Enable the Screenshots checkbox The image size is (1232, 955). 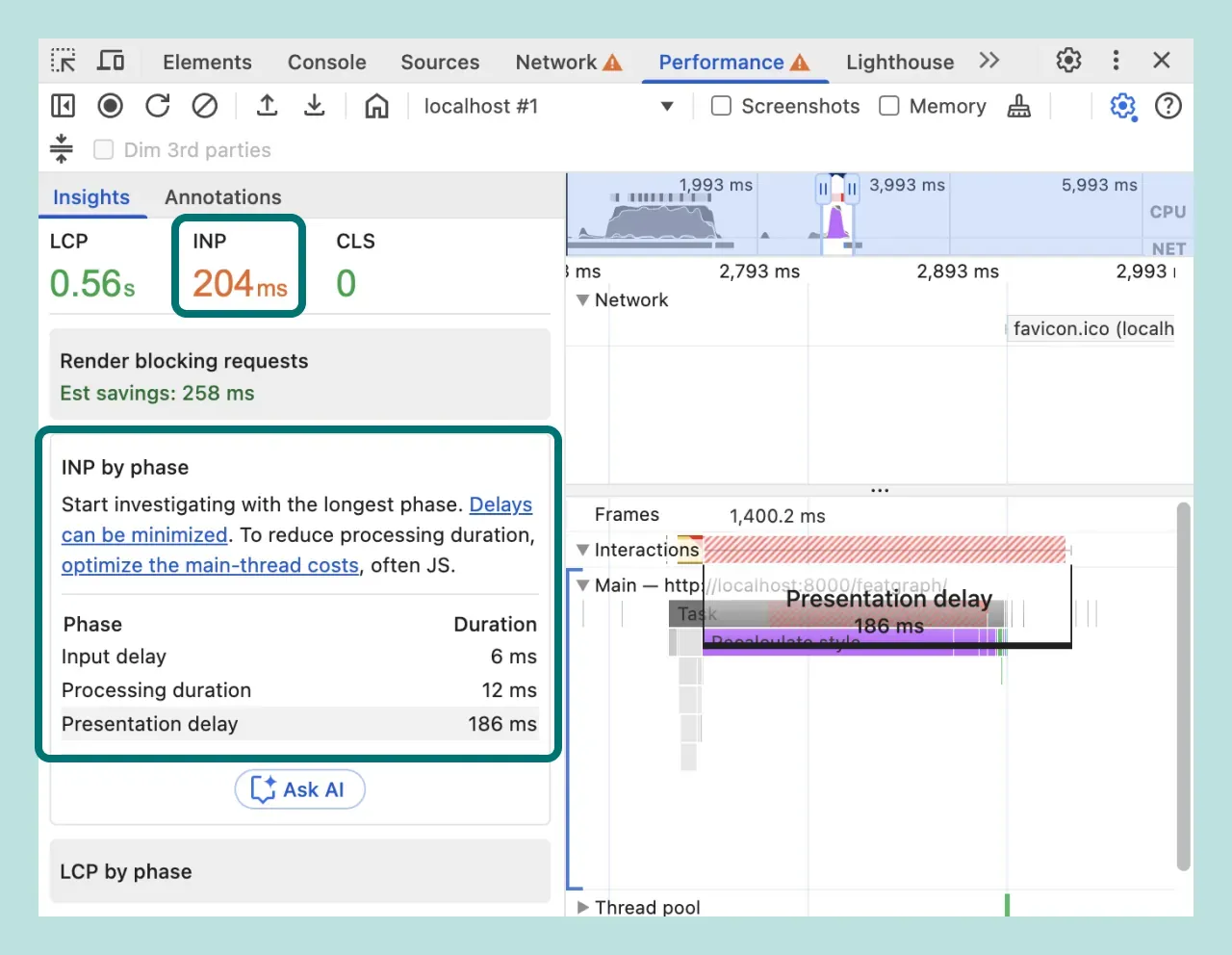click(721, 106)
